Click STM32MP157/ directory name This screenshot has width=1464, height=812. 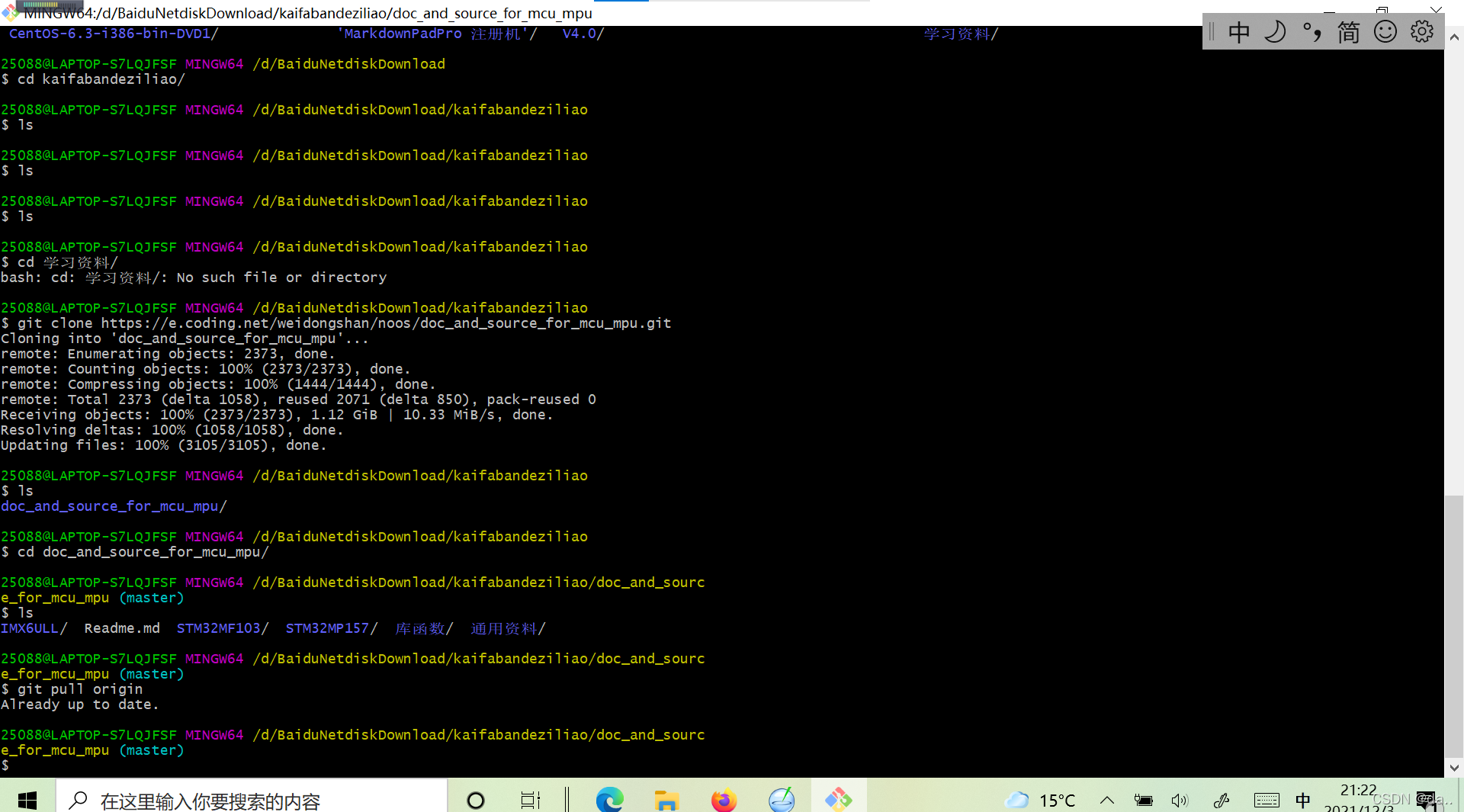[332, 628]
